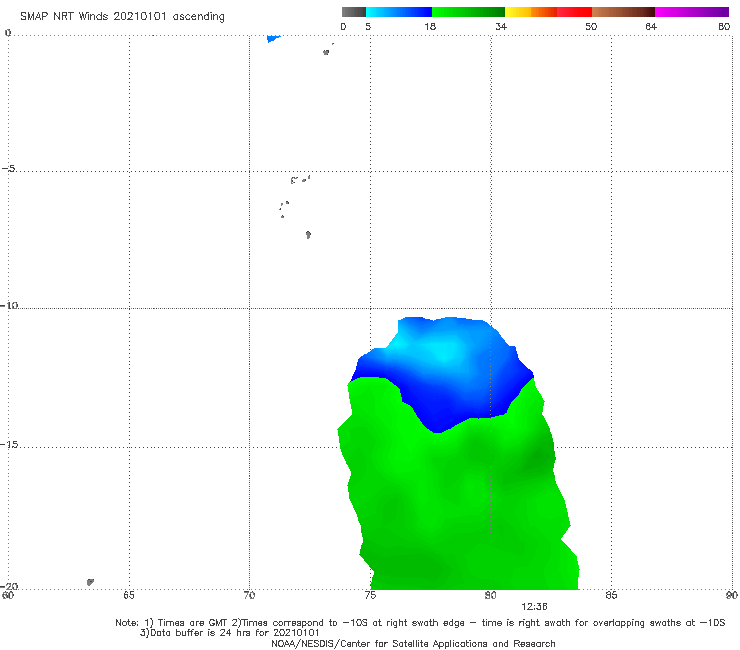This screenshot has height=650, width=740.
Task: Click the 'Data buffer is 24 hrs' note
Action: 230,633
